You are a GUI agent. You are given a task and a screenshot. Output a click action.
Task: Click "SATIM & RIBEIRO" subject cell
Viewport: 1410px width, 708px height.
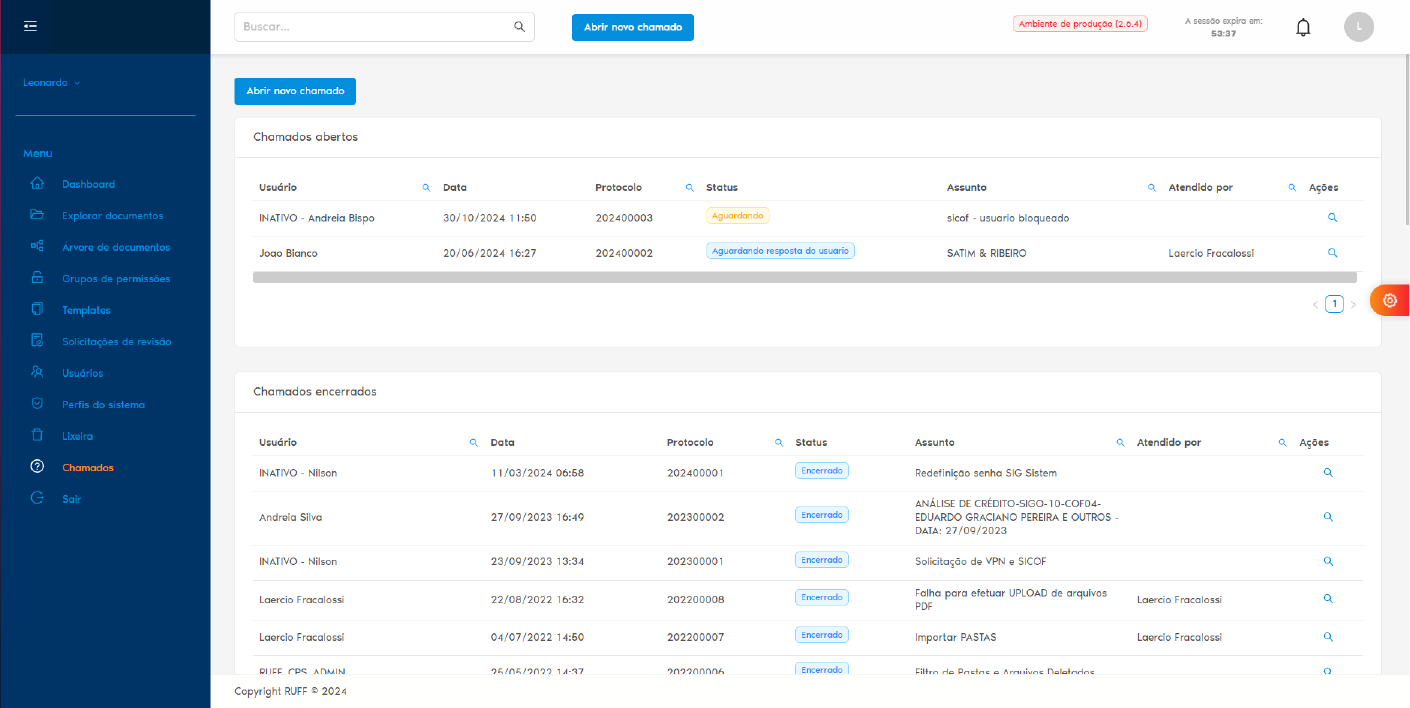click(986, 254)
